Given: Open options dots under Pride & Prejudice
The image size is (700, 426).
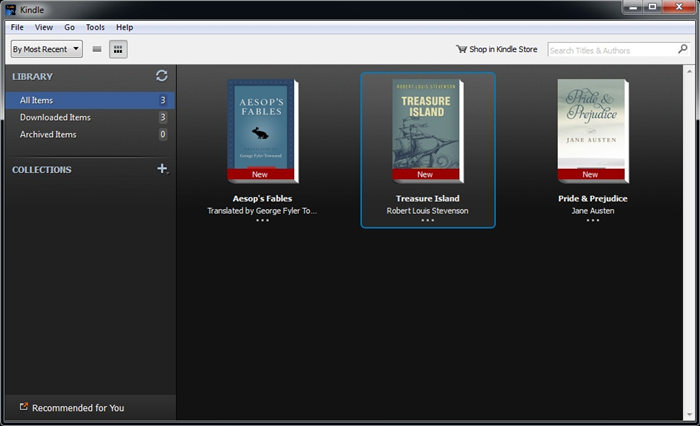Looking at the screenshot, I should tap(593, 220).
